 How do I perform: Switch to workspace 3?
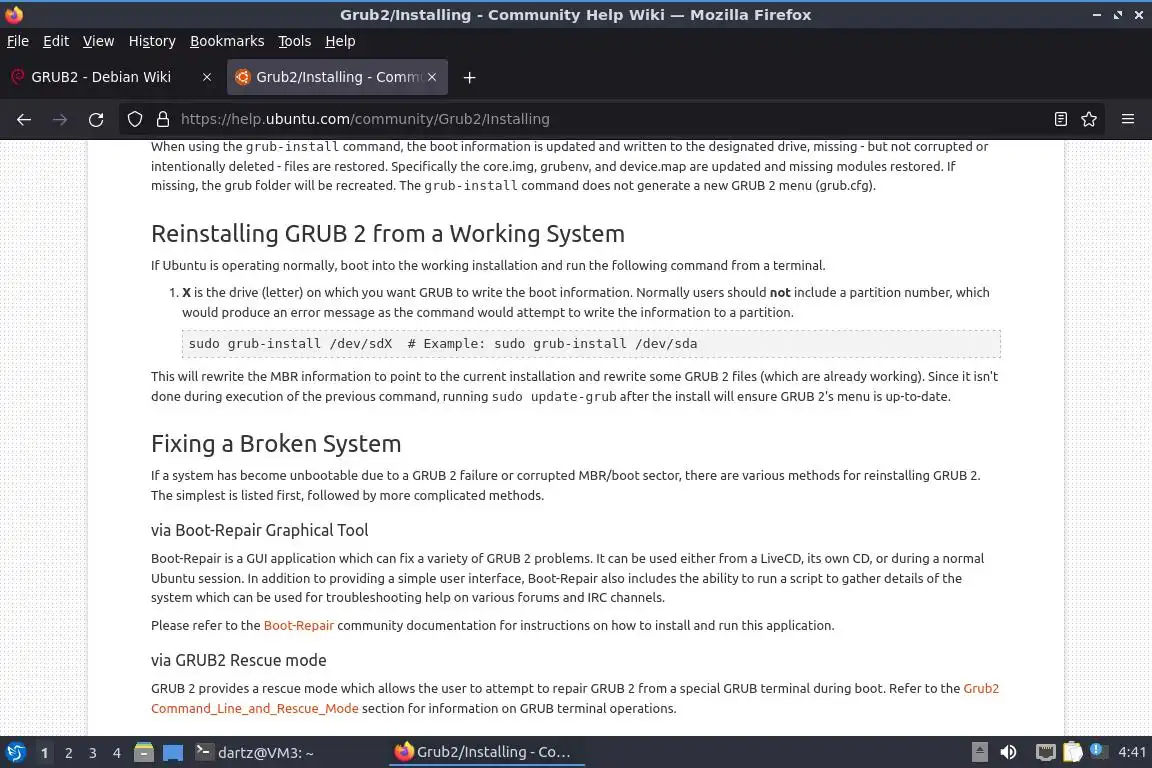[x=93, y=753]
